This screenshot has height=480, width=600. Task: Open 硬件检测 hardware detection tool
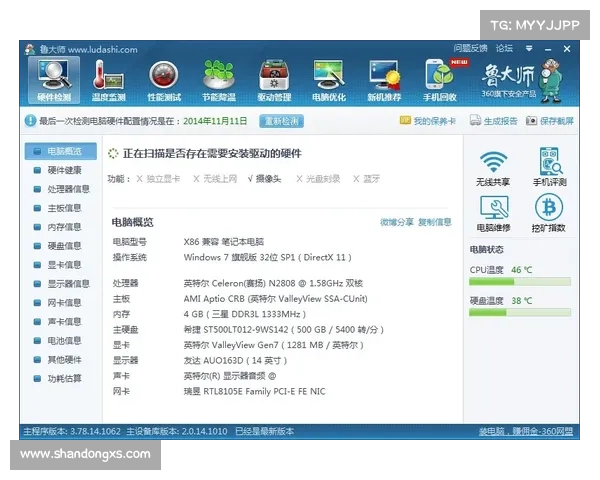54,80
